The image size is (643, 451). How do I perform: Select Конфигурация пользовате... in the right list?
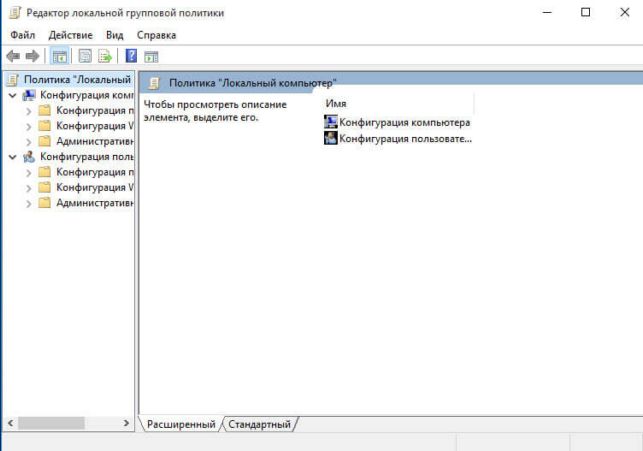coord(406,139)
